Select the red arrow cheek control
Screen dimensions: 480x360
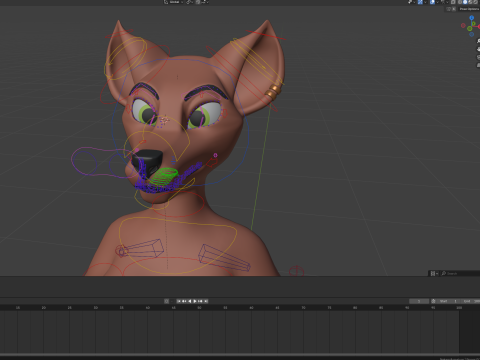coord(212,163)
